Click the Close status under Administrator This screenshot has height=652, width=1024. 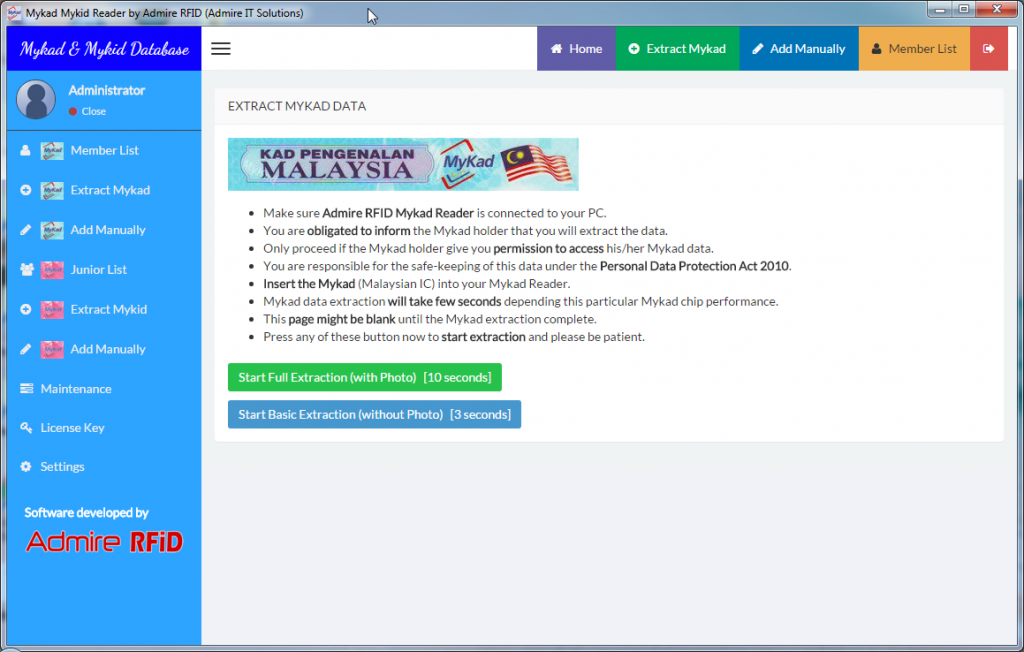pos(93,111)
